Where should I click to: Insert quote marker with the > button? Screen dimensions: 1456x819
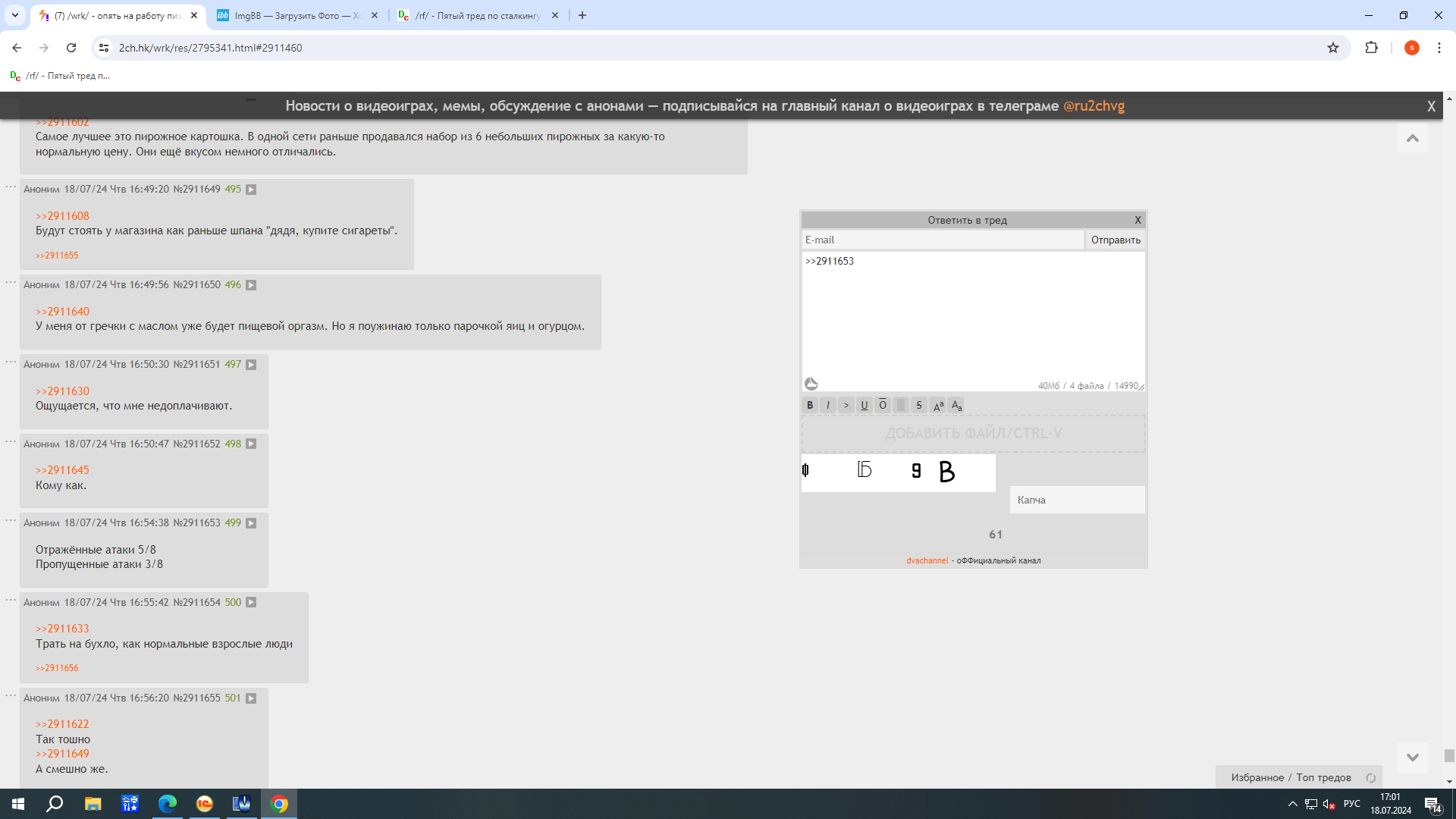[846, 405]
